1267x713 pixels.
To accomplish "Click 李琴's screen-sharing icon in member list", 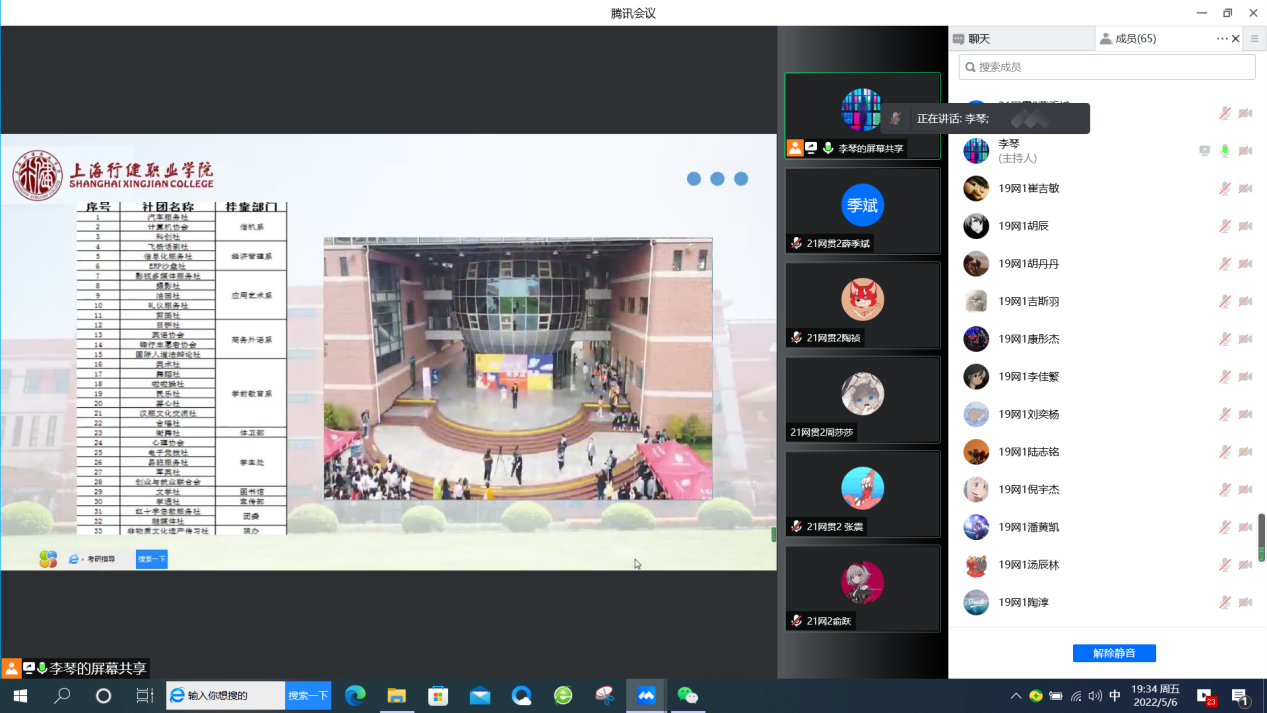I will 1205,151.
